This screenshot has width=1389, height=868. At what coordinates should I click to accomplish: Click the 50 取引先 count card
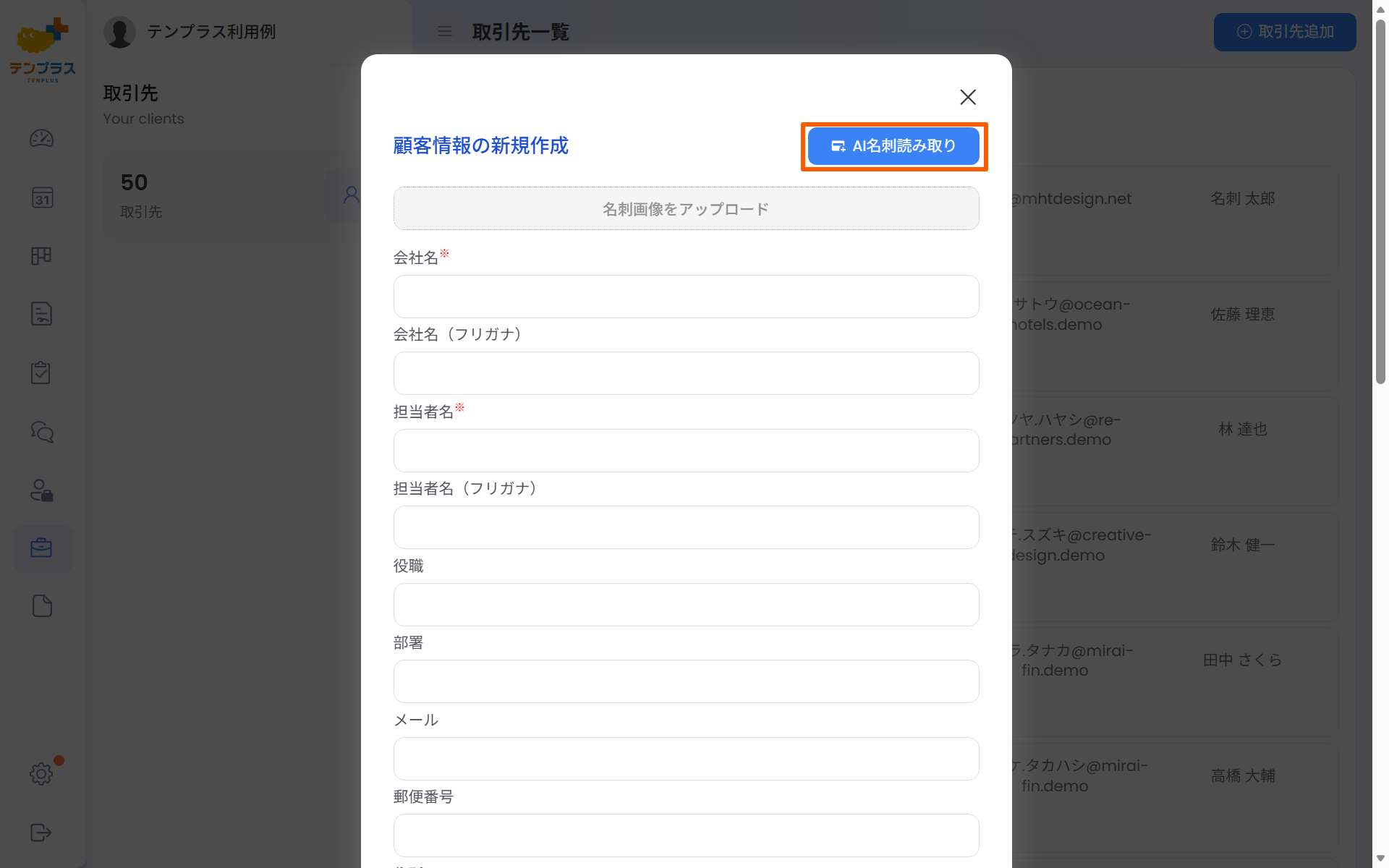pyautogui.click(x=233, y=195)
